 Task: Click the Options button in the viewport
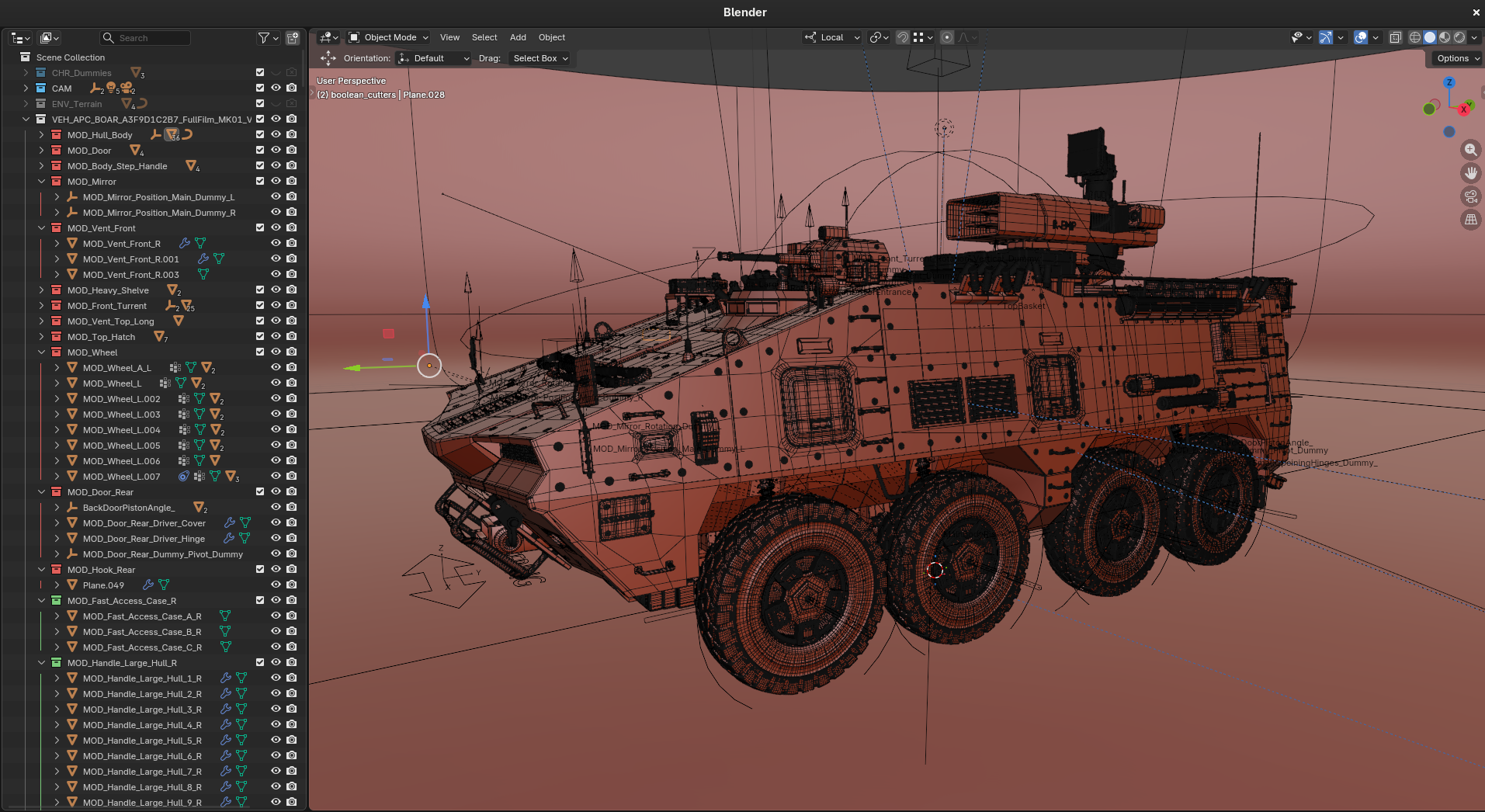click(x=1457, y=58)
